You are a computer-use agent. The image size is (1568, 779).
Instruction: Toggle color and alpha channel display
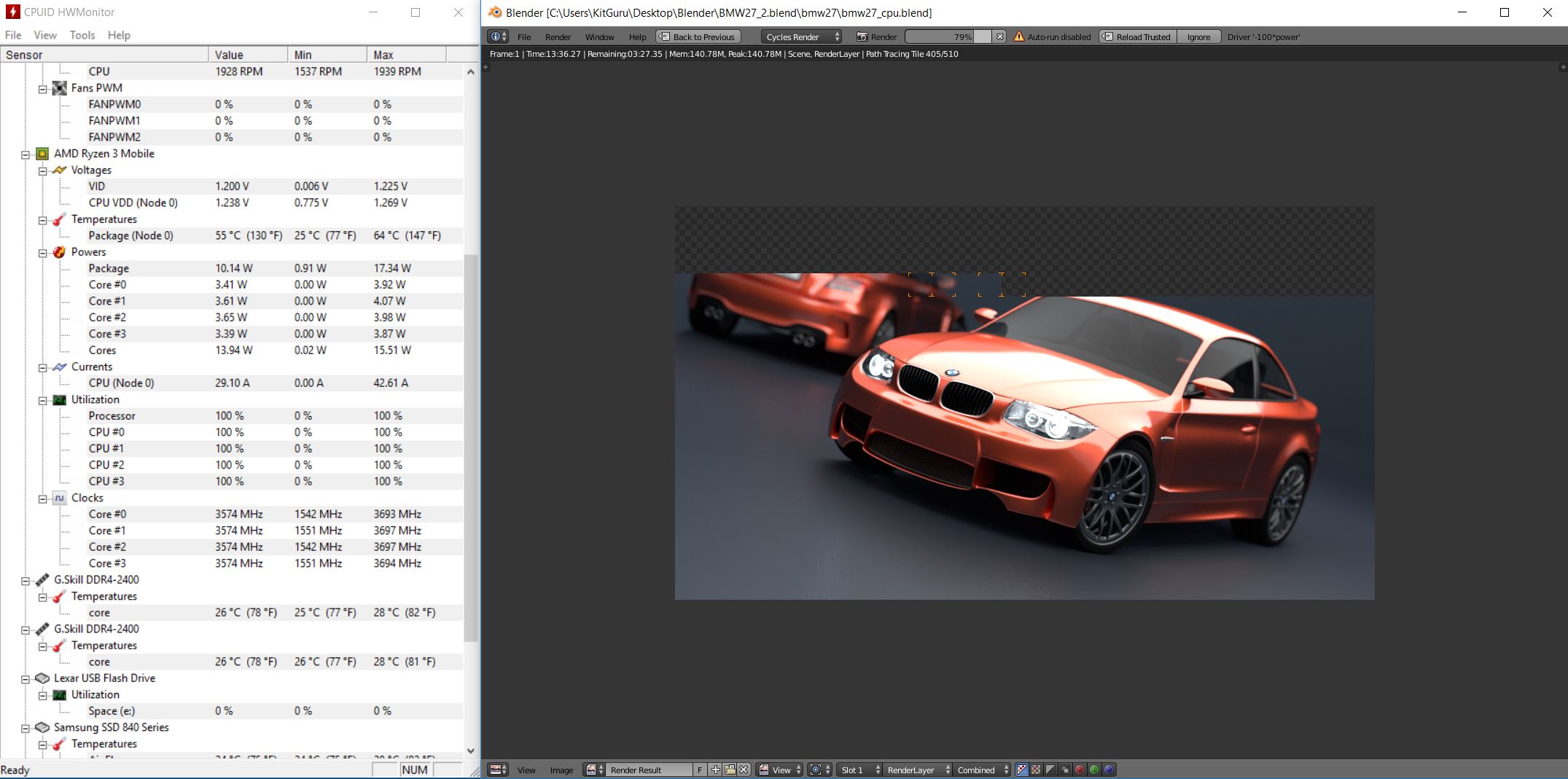1022,770
